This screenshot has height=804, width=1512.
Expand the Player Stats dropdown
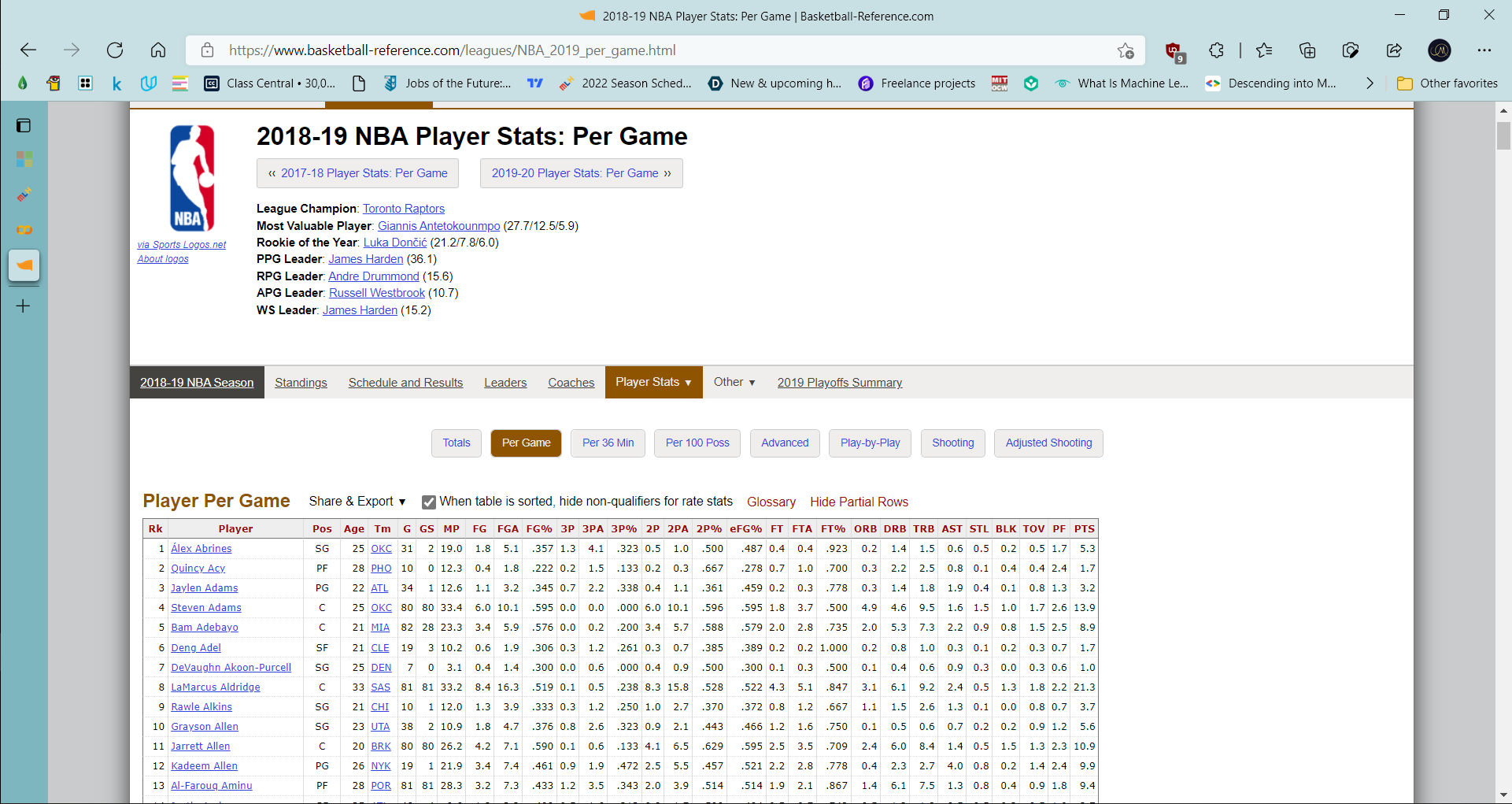point(653,383)
